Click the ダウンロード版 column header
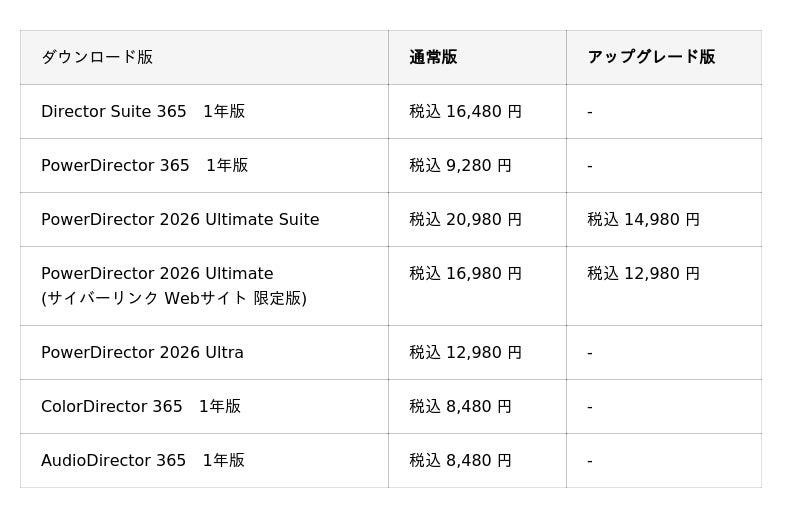Screen dimensions: 800x518 (x=97, y=57)
